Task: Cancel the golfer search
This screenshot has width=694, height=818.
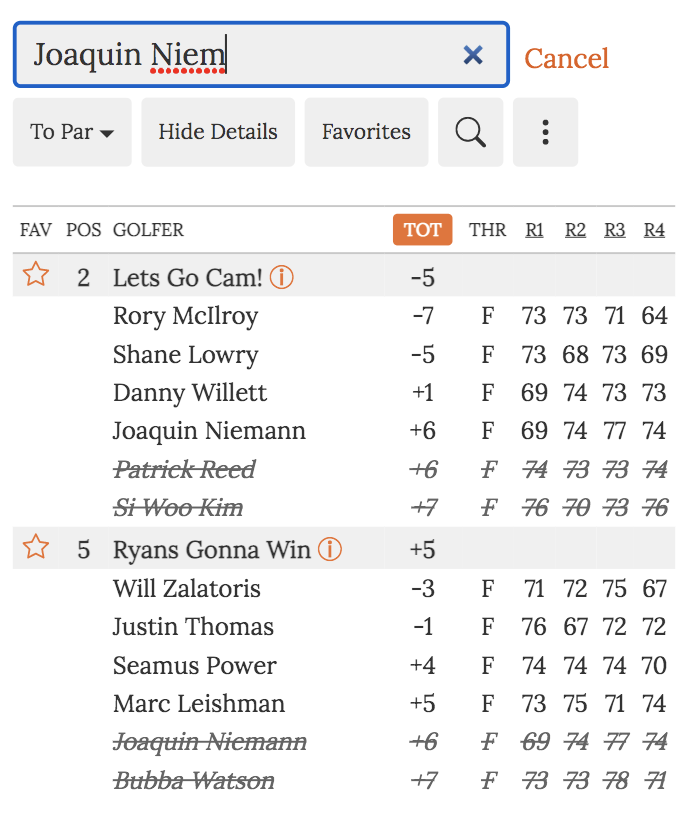Action: 566,59
